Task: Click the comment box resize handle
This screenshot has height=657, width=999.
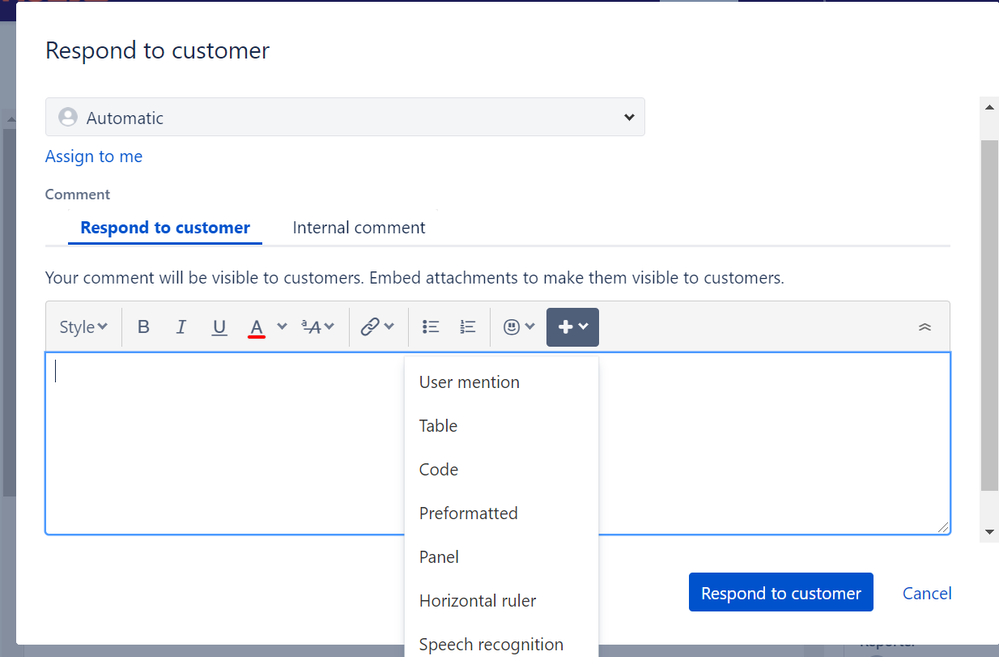Action: 943,527
